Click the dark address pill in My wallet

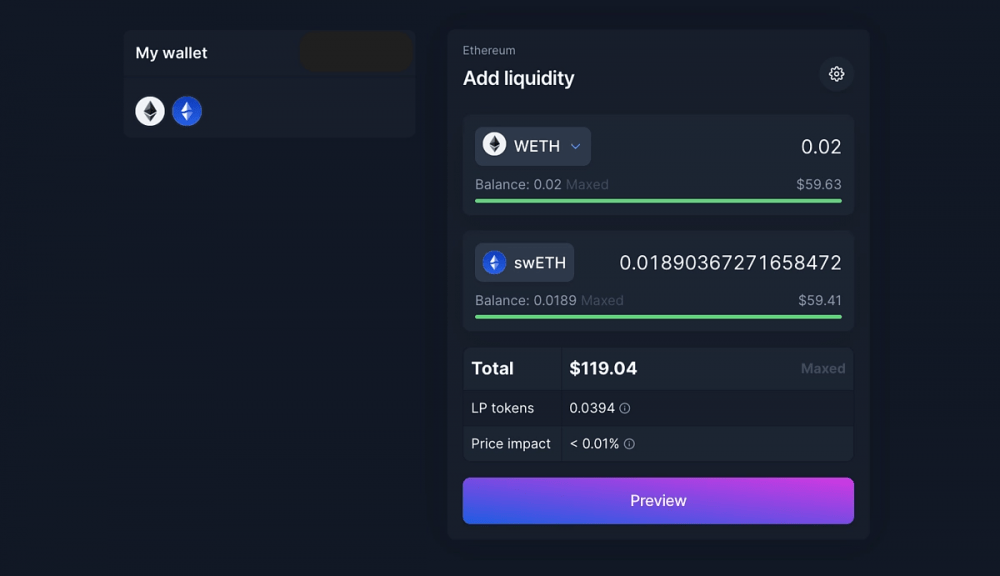pos(357,52)
